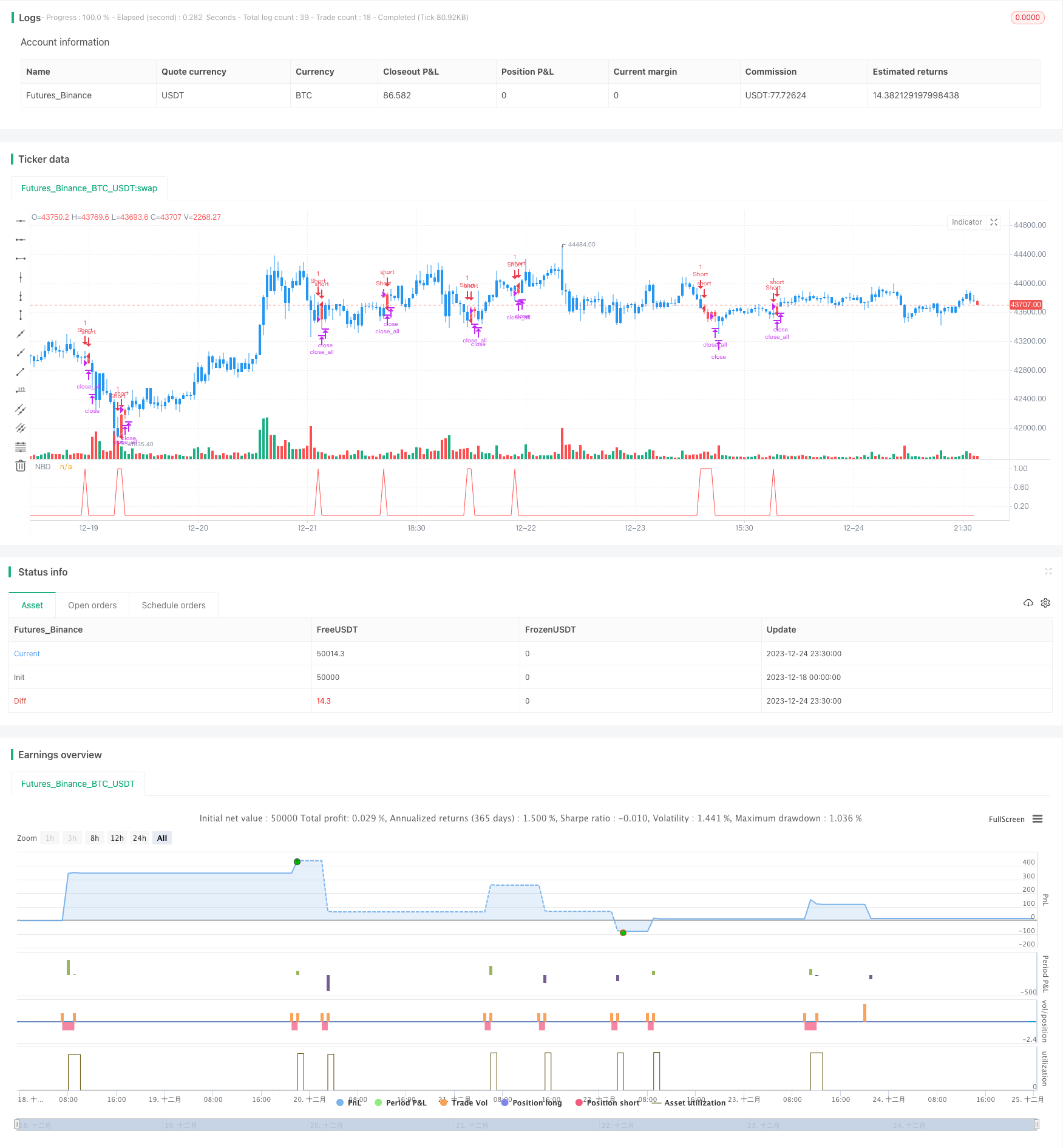The width and height of the screenshot is (1063, 1148).
Task: Toggle Position long series in legend
Action: pos(531,1102)
